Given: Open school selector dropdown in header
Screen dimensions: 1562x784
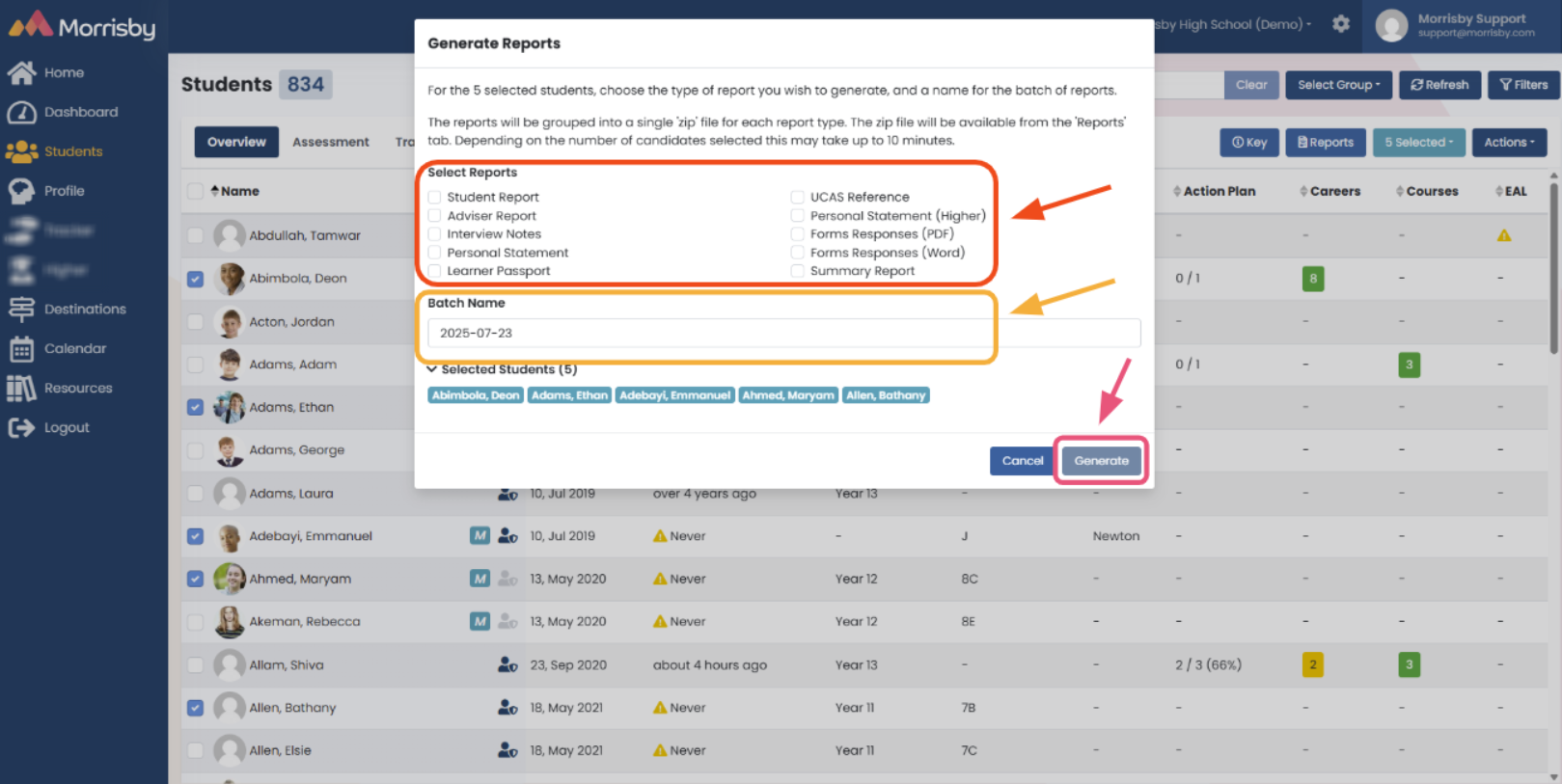Looking at the screenshot, I should 1233,24.
